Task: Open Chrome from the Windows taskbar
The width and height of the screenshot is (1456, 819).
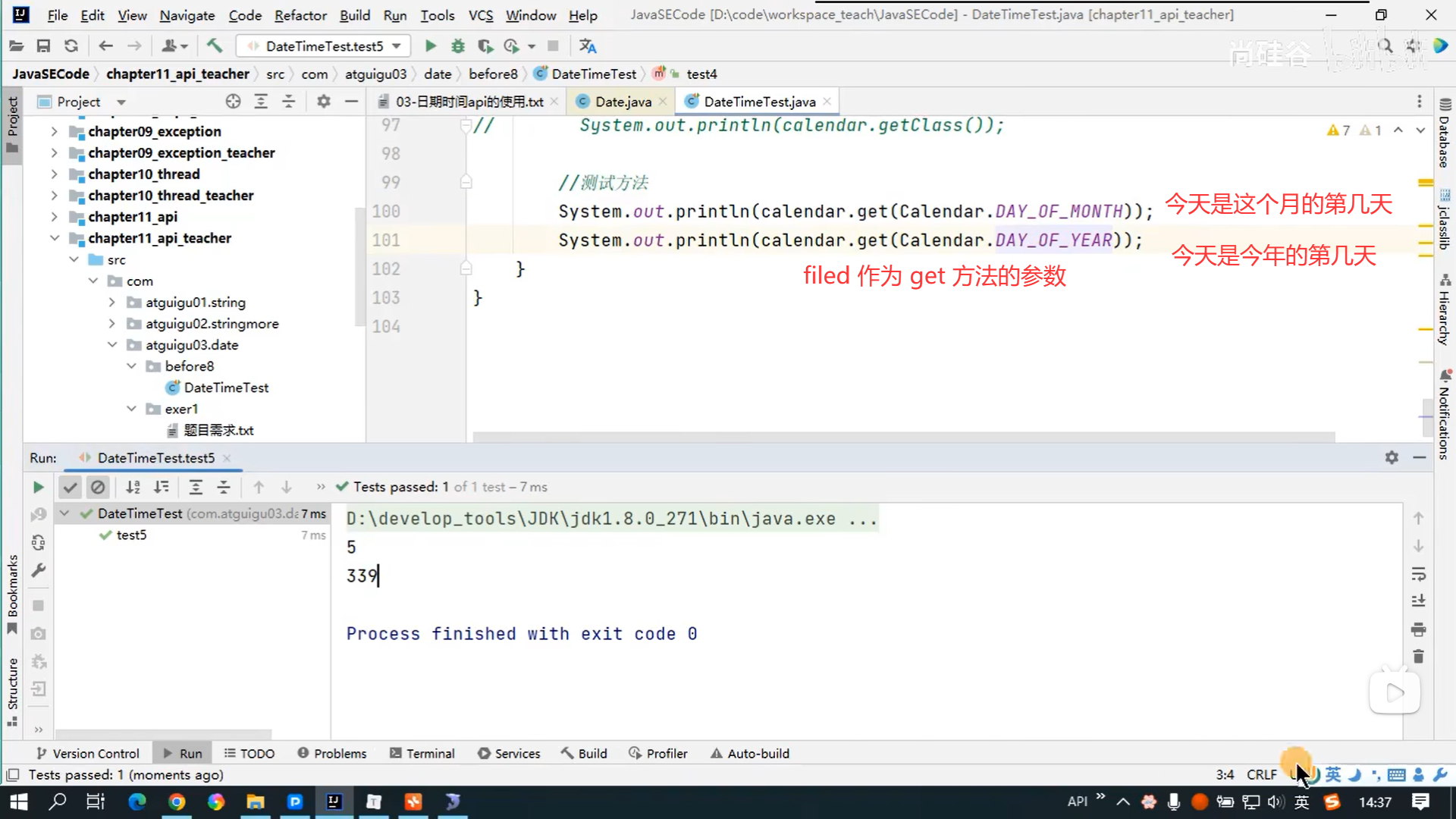Action: 177,802
